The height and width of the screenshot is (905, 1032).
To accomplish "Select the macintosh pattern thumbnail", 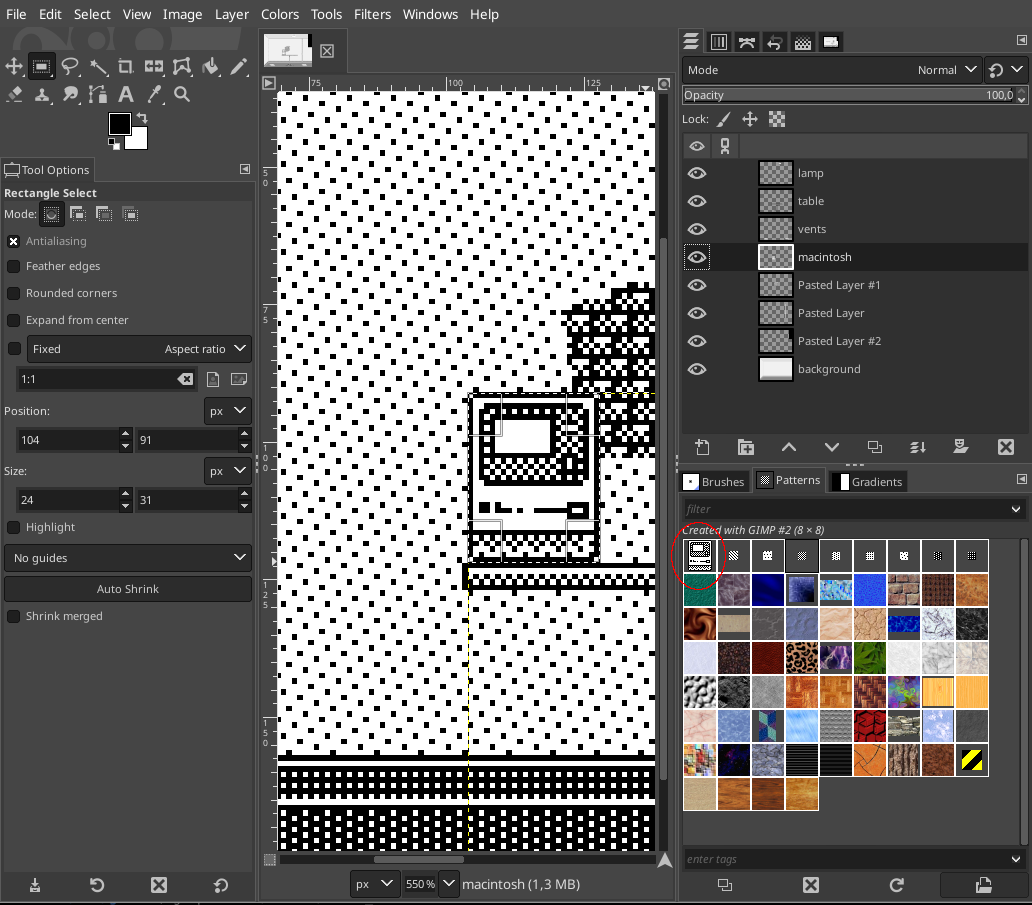I will click(x=700, y=556).
